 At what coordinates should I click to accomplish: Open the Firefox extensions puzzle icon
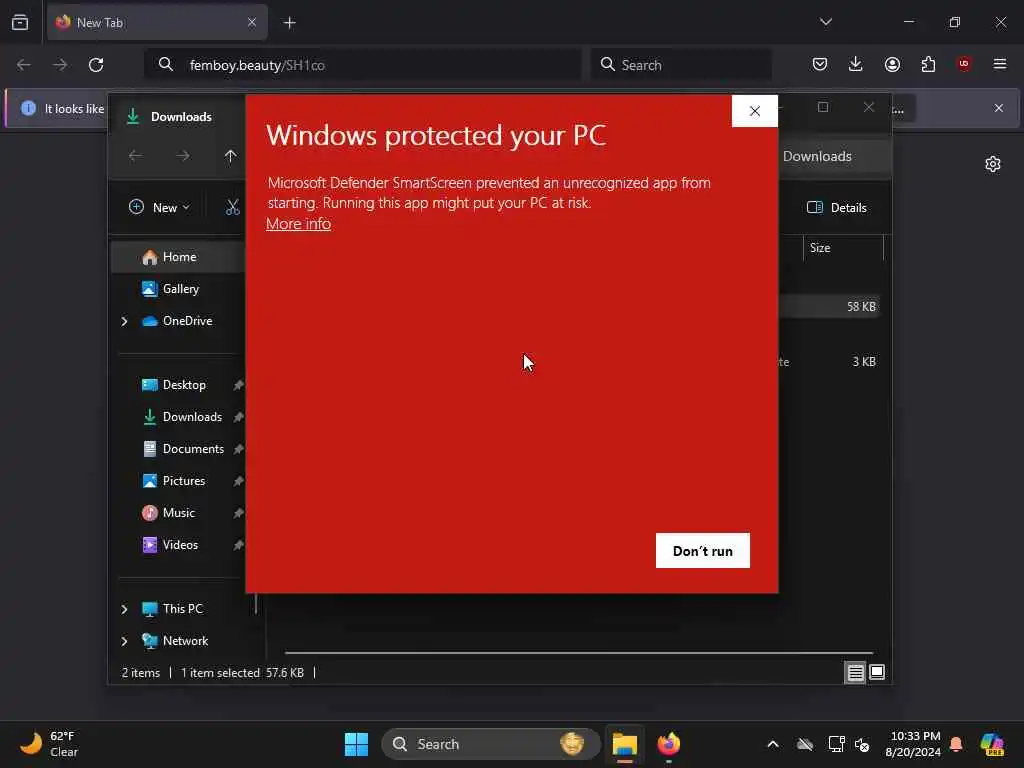928,64
